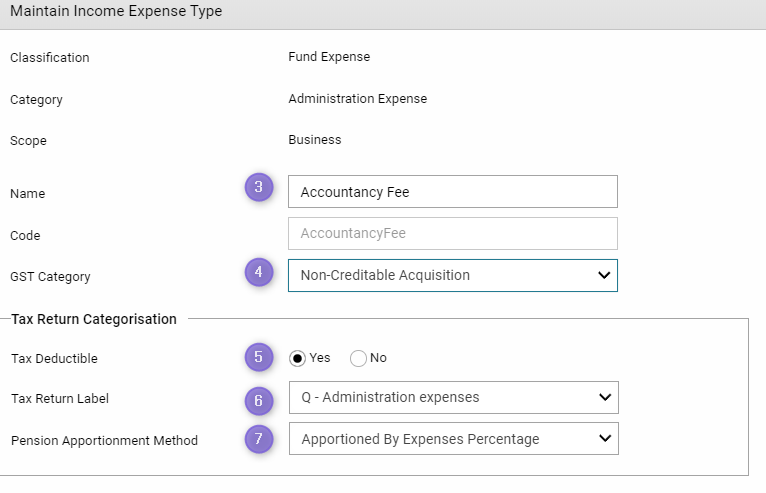Screen dimensions: 766x493
Task: Click the 'Fund Expense' classification value
Action: point(329,57)
